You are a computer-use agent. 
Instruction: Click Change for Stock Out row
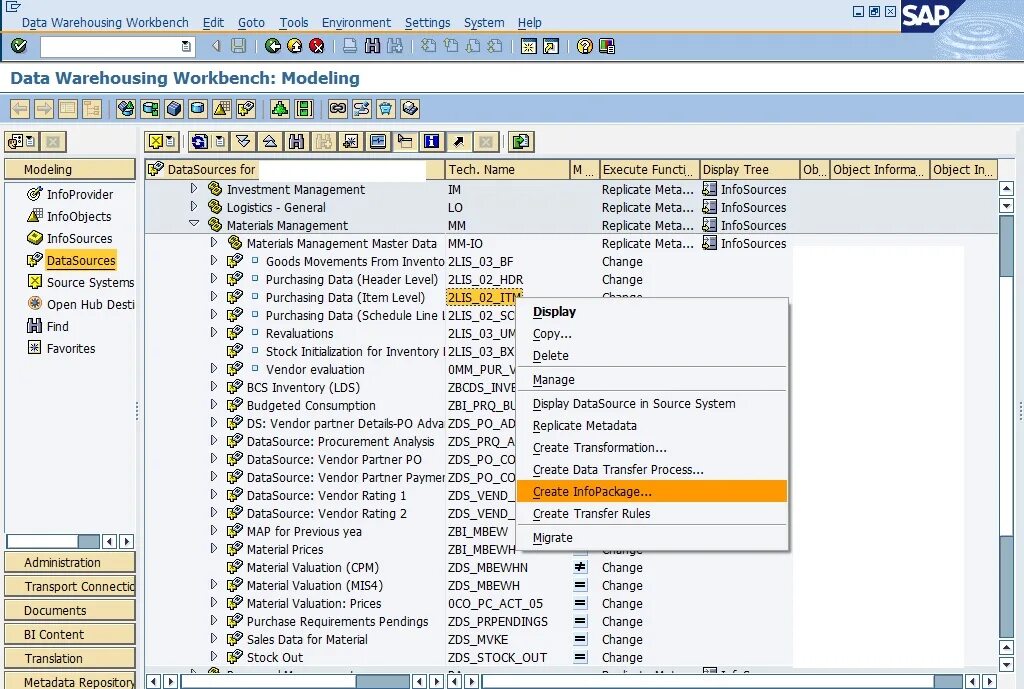(622, 657)
